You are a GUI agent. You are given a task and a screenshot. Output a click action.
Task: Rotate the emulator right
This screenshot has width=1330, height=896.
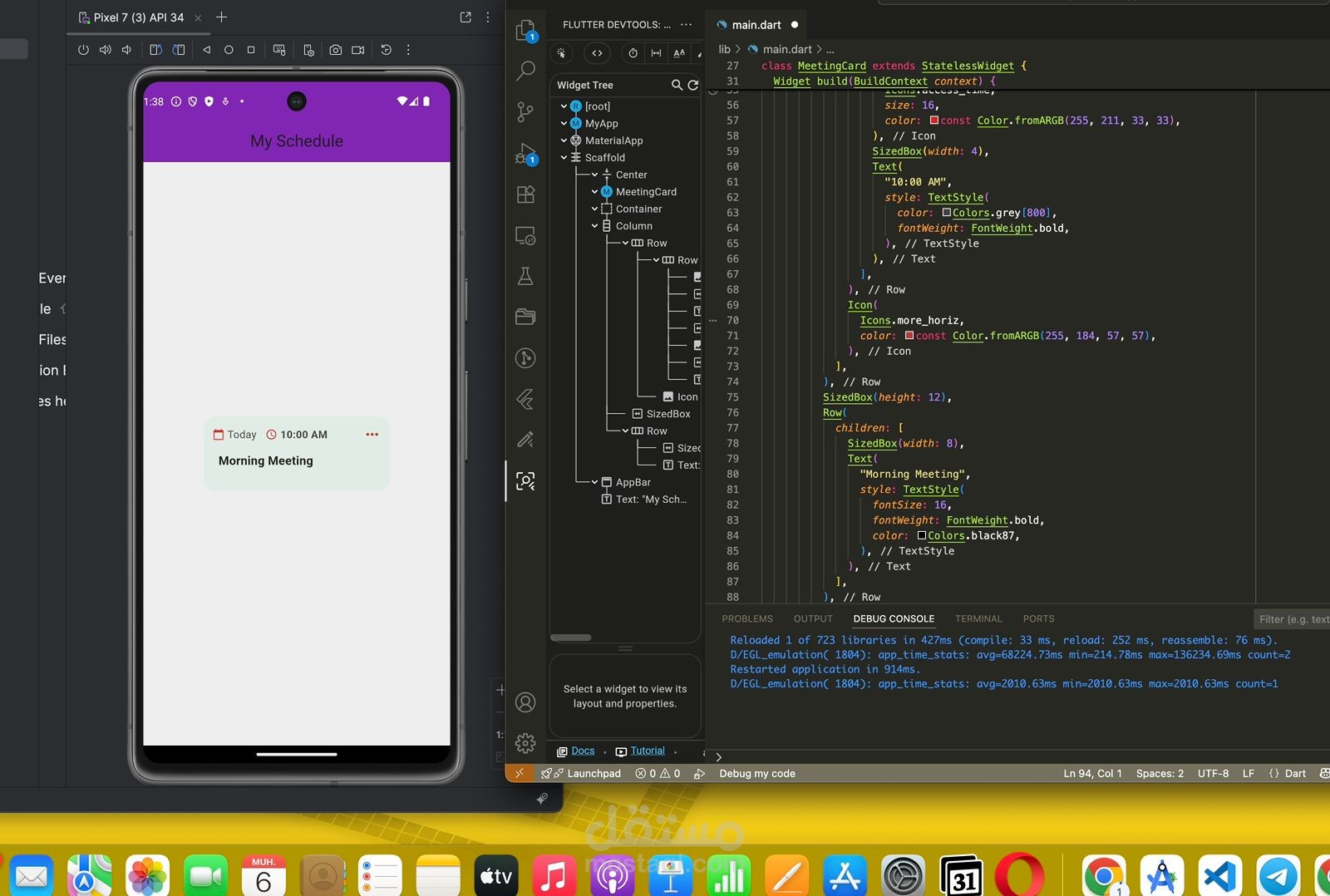(179, 50)
